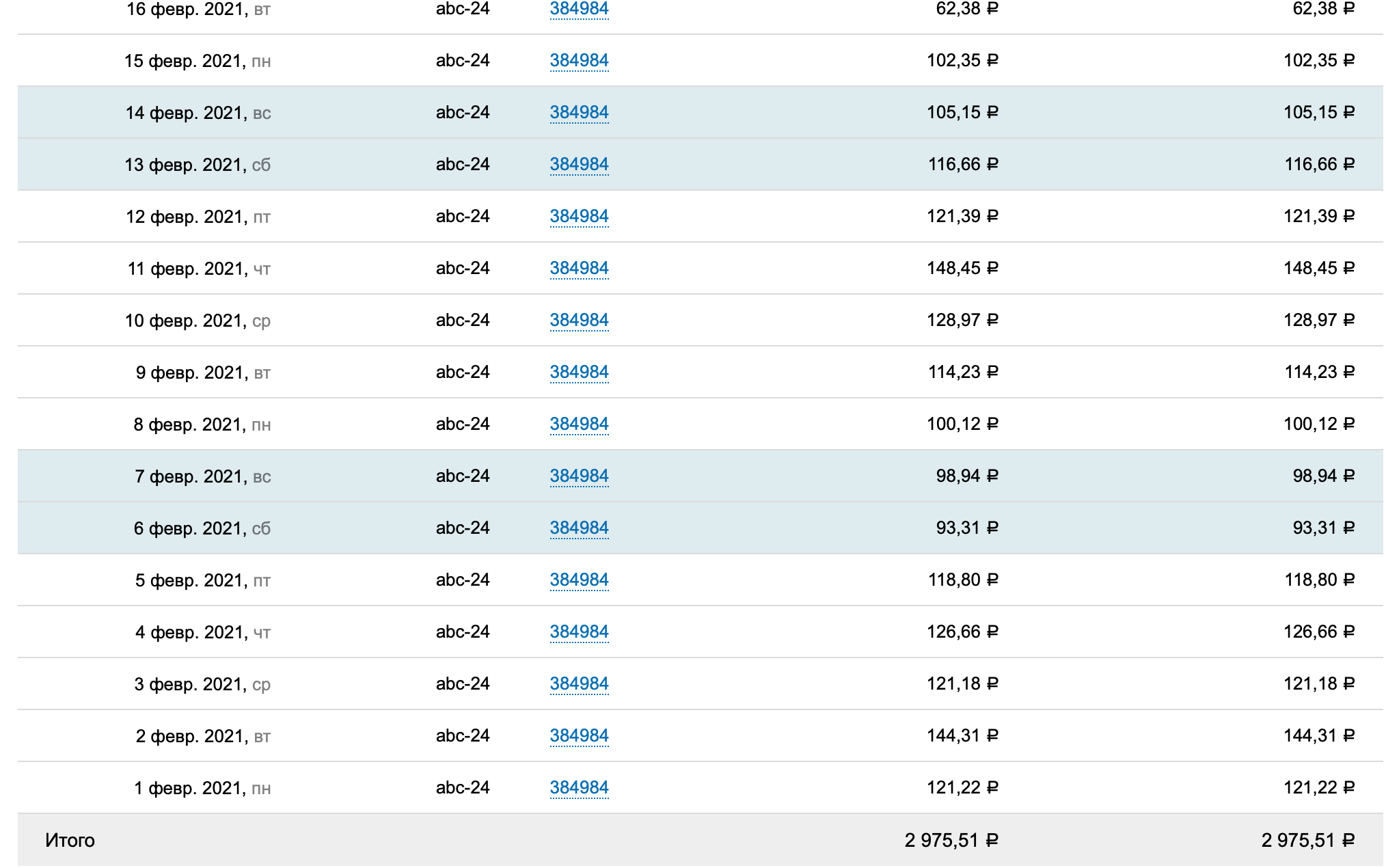1386x868 pixels.
Task: Open link 384984 in 15 февр. 2021 row
Action: 579,60
